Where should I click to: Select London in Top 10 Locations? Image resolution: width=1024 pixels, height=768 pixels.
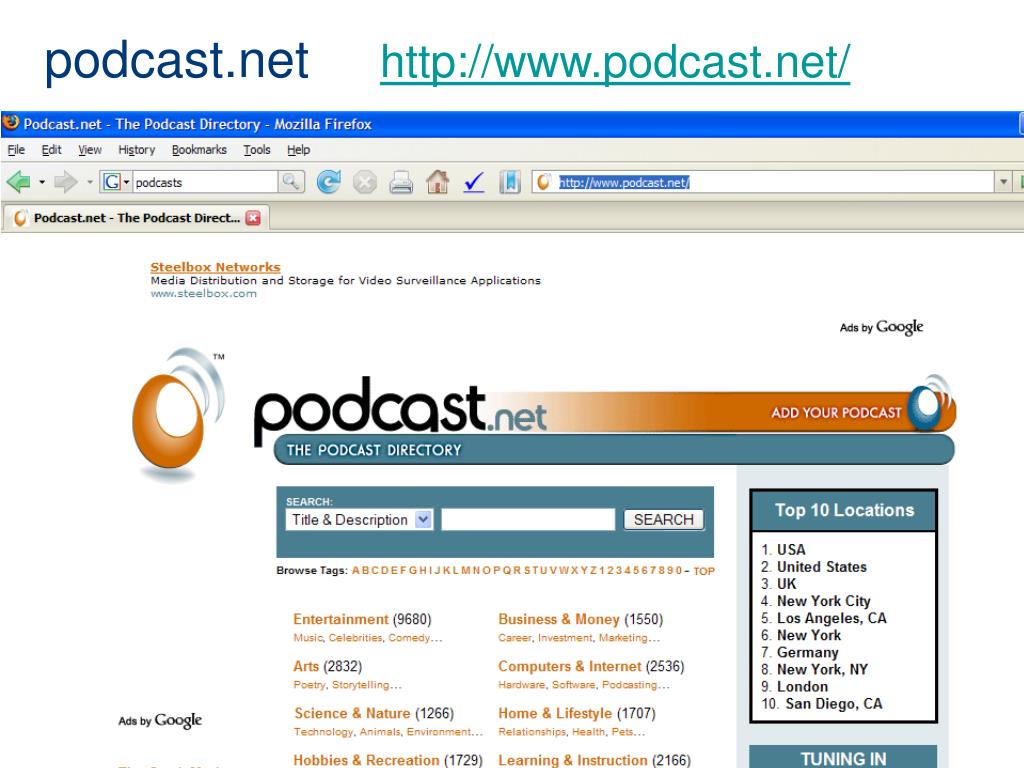[x=803, y=686]
